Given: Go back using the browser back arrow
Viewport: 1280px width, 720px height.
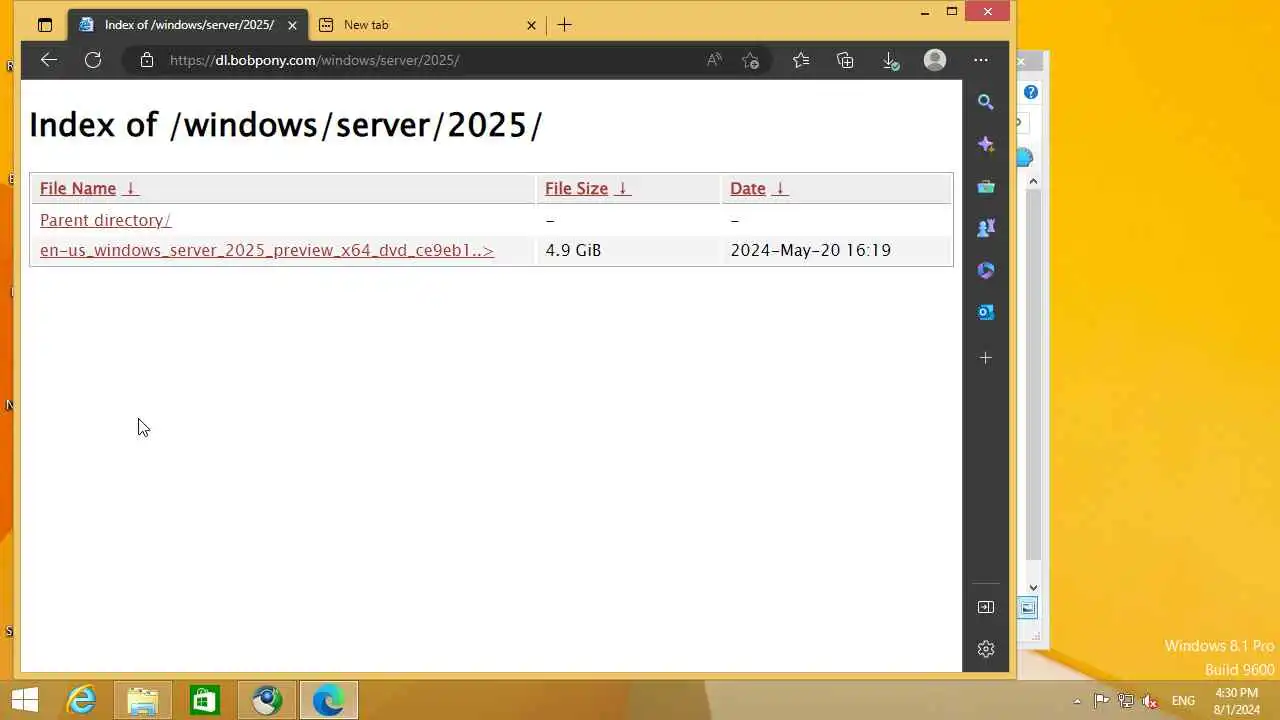Looking at the screenshot, I should click(49, 60).
